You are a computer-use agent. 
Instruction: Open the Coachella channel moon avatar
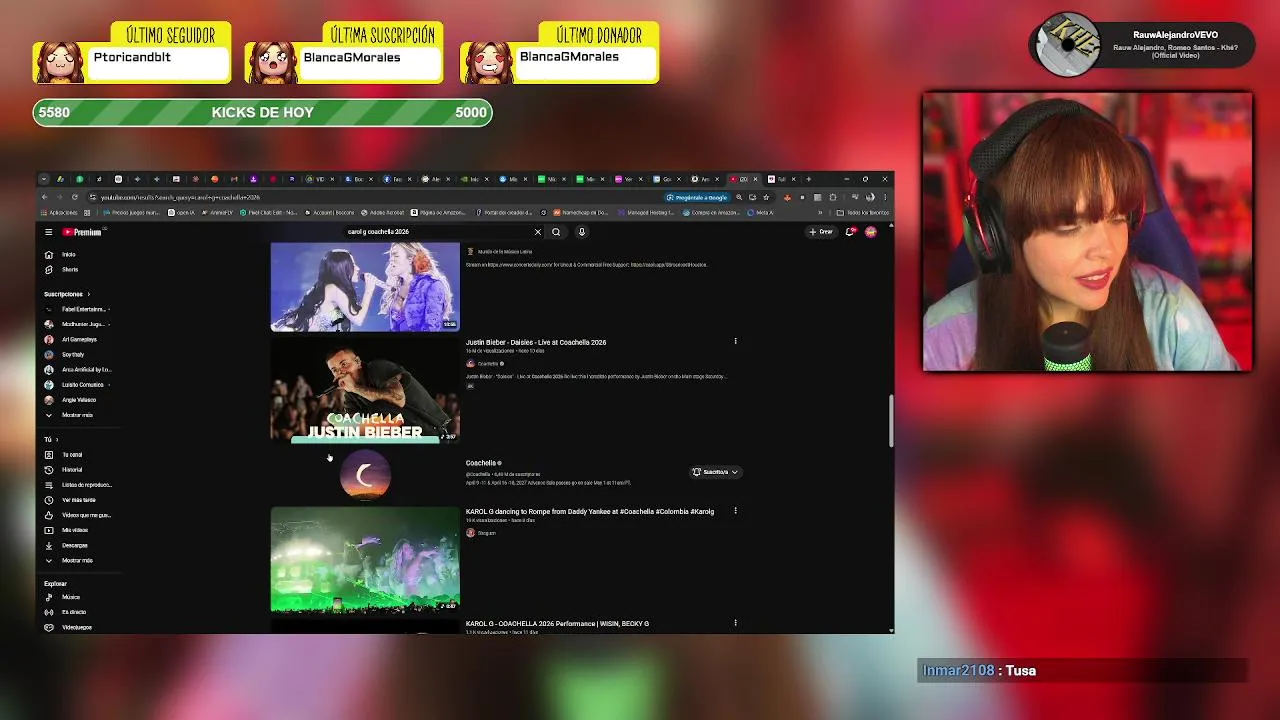(x=365, y=475)
